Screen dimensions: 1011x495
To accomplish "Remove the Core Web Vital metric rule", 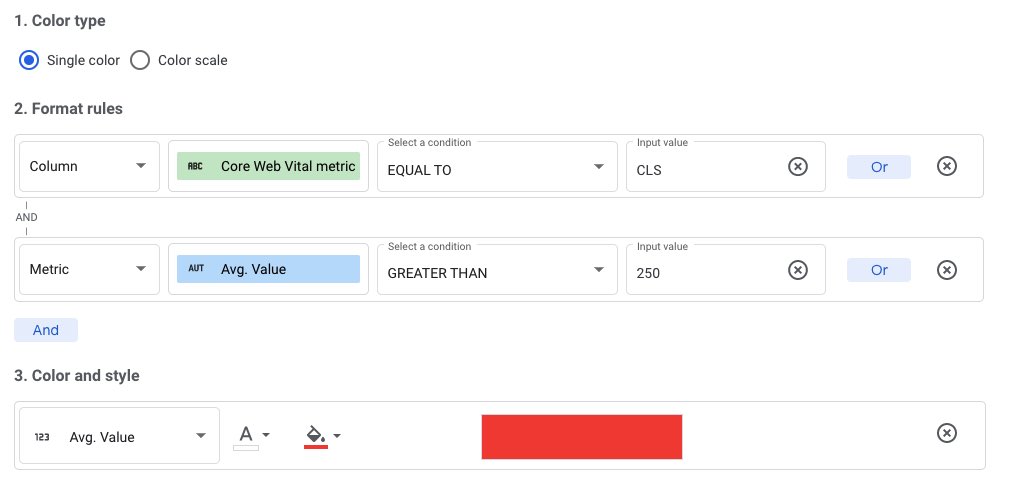I will point(946,167).
